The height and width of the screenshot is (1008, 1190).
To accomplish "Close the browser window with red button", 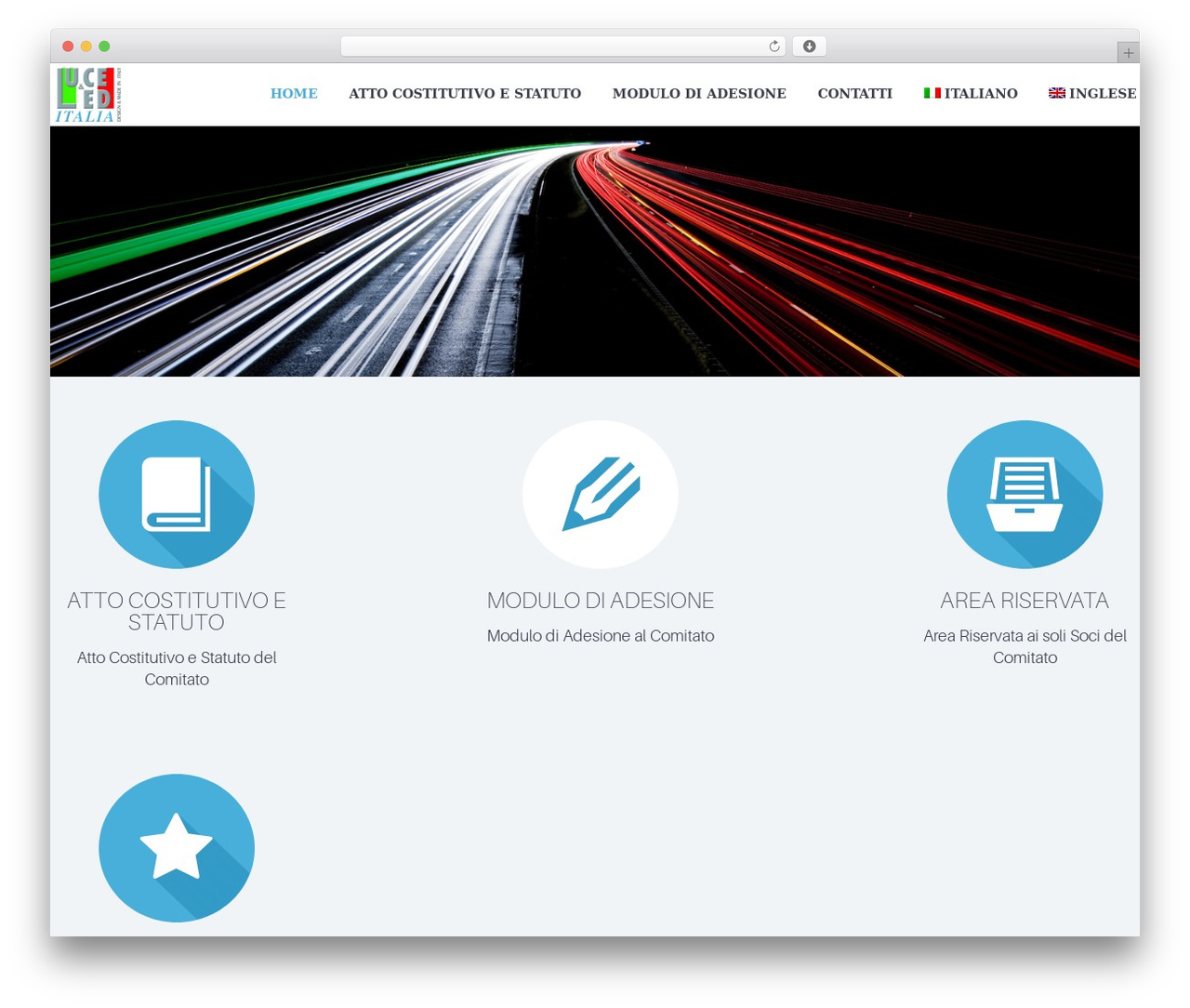I will [68, 46].
